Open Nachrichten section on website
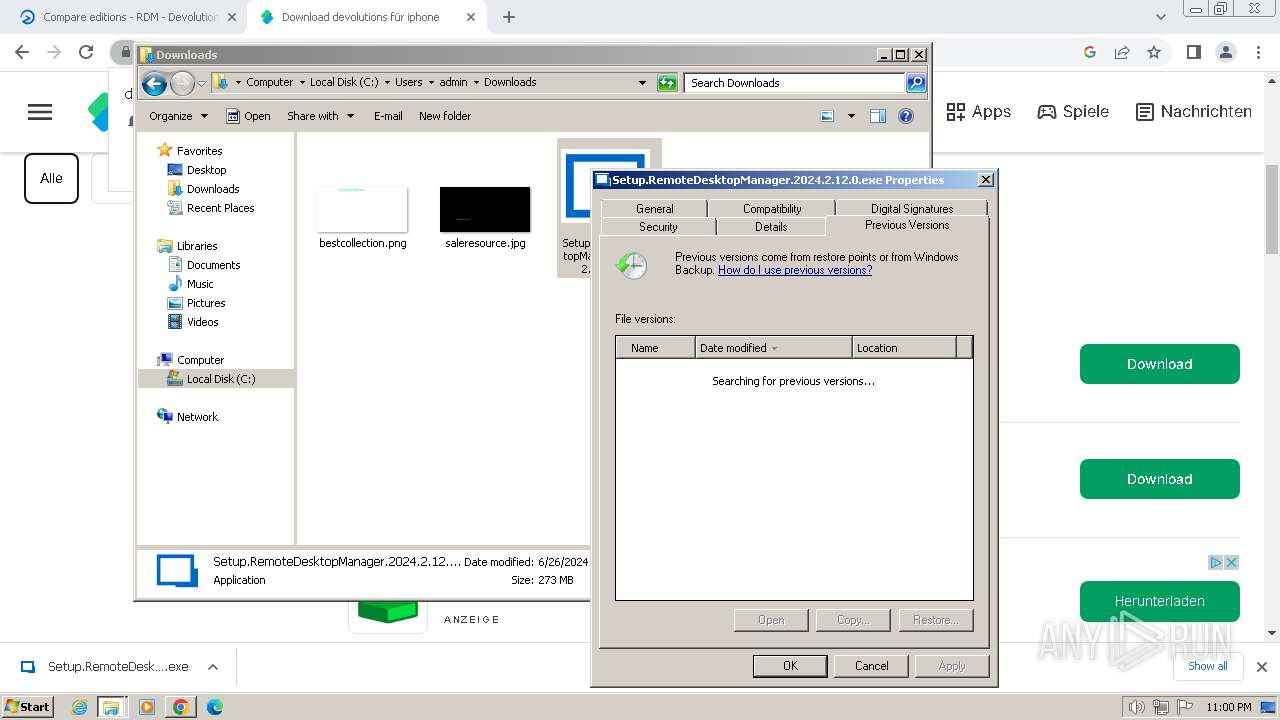 click(x=1194, y=112)
